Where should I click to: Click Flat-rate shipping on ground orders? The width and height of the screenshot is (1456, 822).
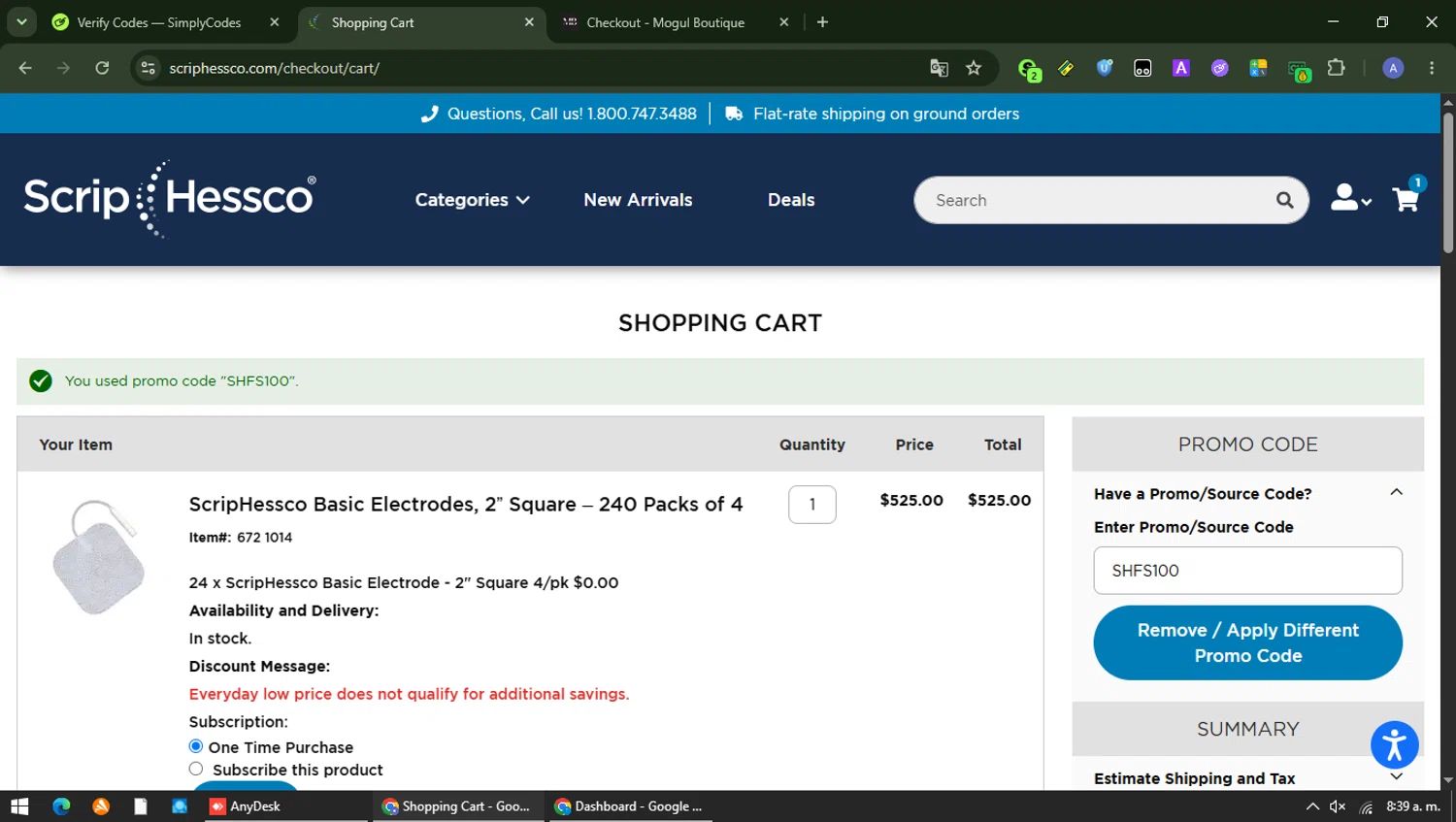(x=886, y=114)
